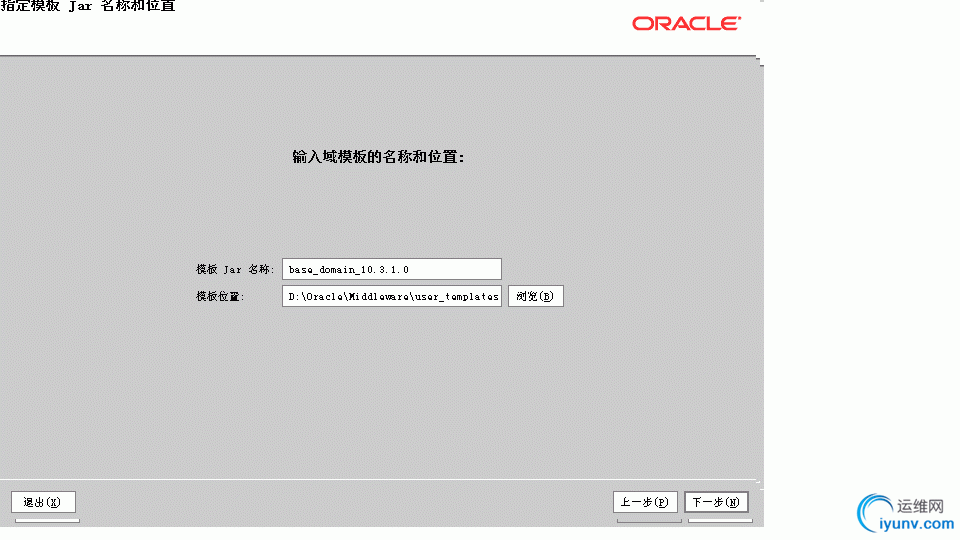Open the Browse (浏览) button
This screenshot has height=540, width=960.
point(536,296)
